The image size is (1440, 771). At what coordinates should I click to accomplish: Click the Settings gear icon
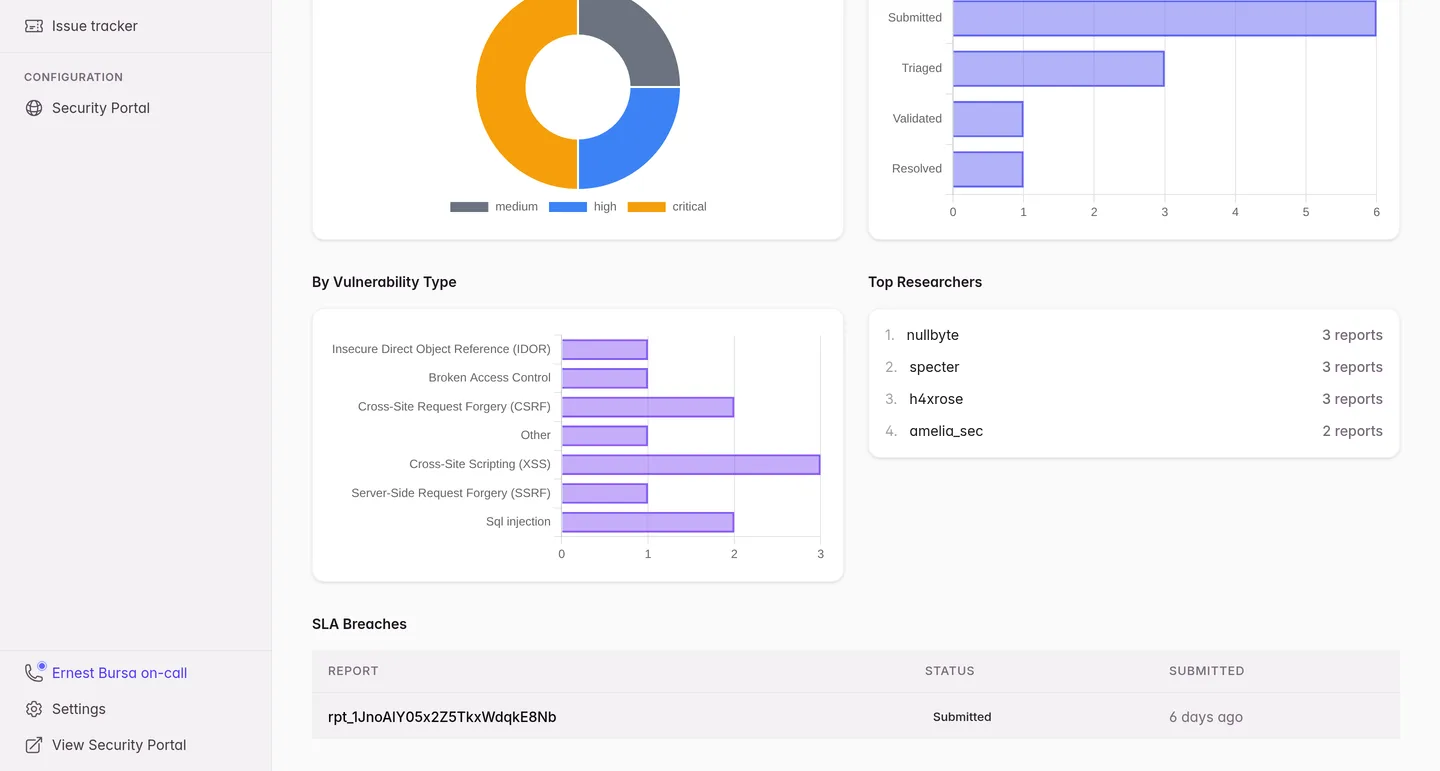click(x=34, y=709)
